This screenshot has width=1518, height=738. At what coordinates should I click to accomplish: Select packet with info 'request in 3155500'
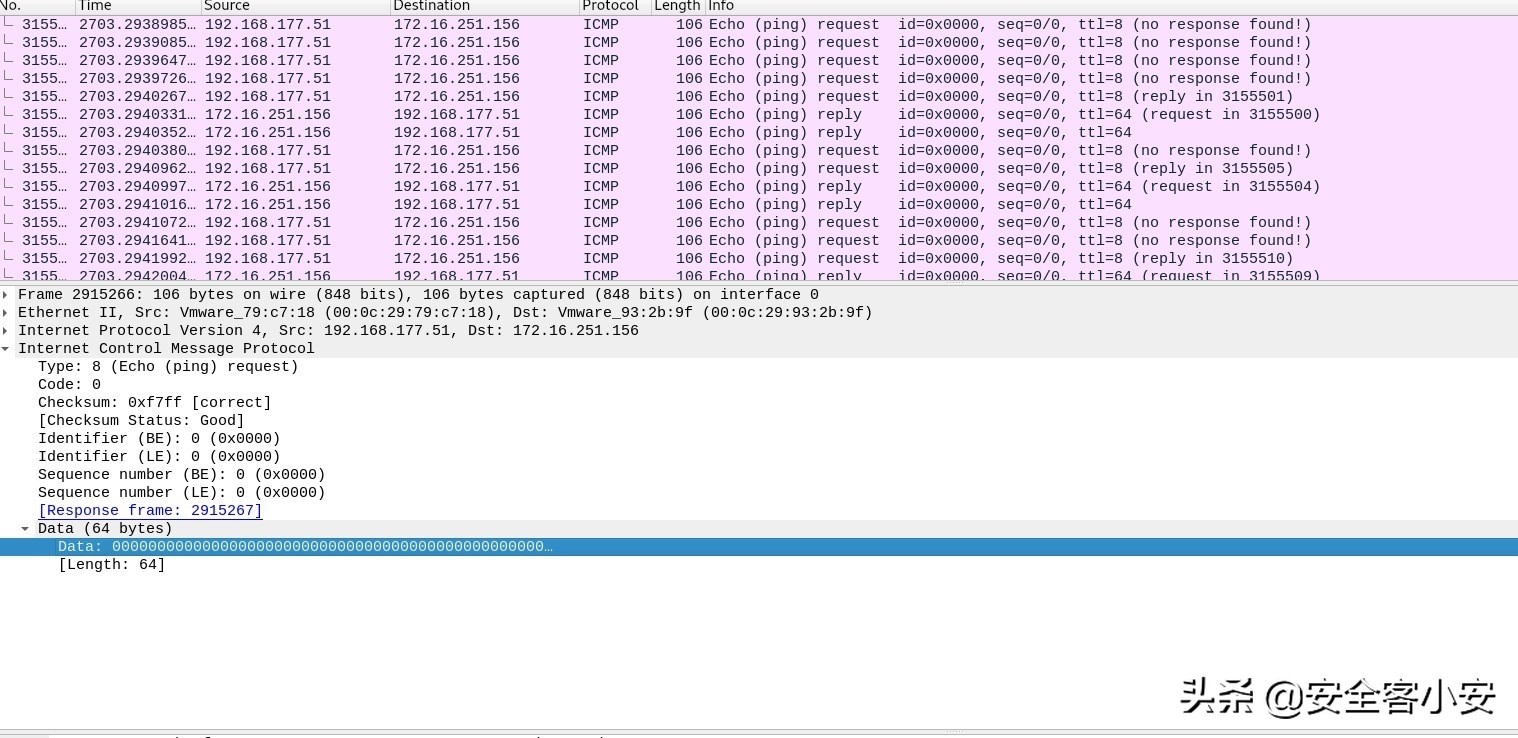tap(759, 115)
